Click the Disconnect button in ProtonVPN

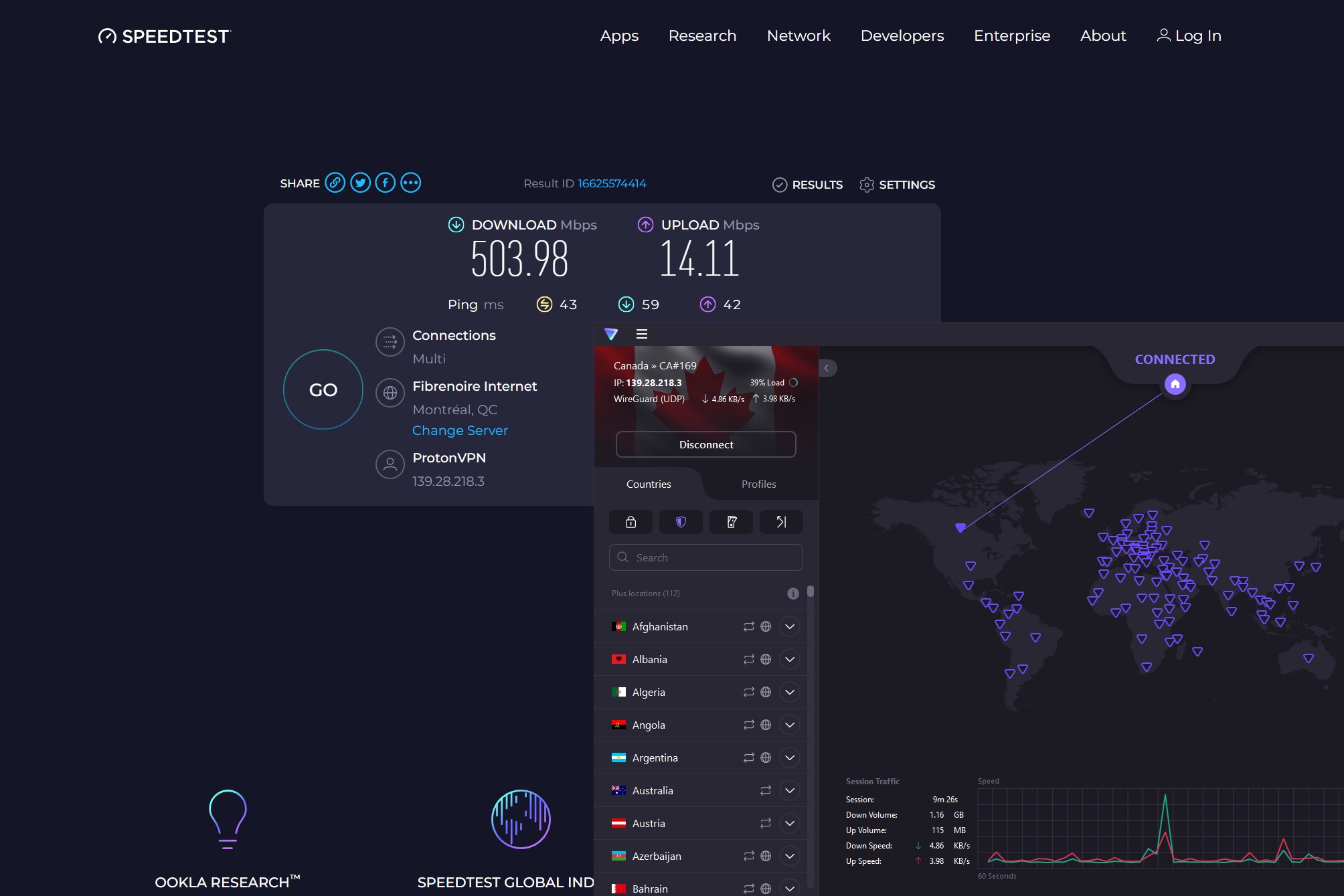705,444
